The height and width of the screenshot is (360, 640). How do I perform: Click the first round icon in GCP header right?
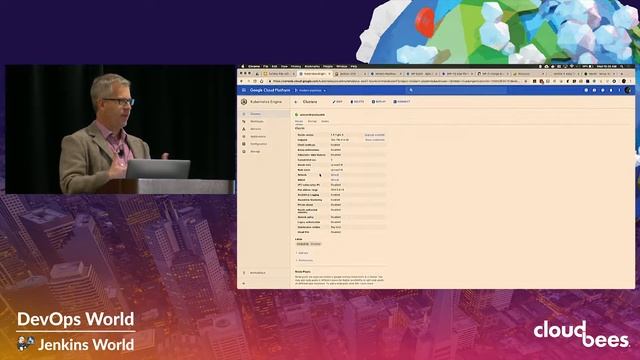click(586, 90)
